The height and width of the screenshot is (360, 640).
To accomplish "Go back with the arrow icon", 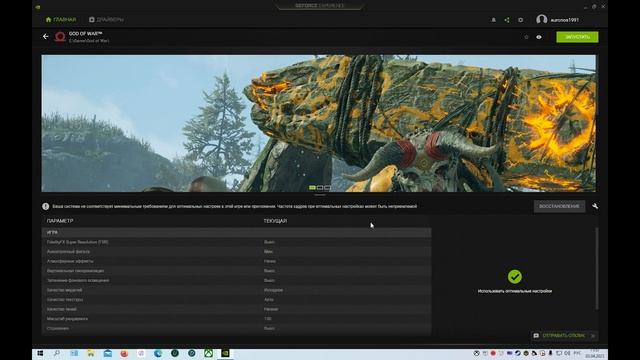I will pyautogui.click(x=45, y=36).
